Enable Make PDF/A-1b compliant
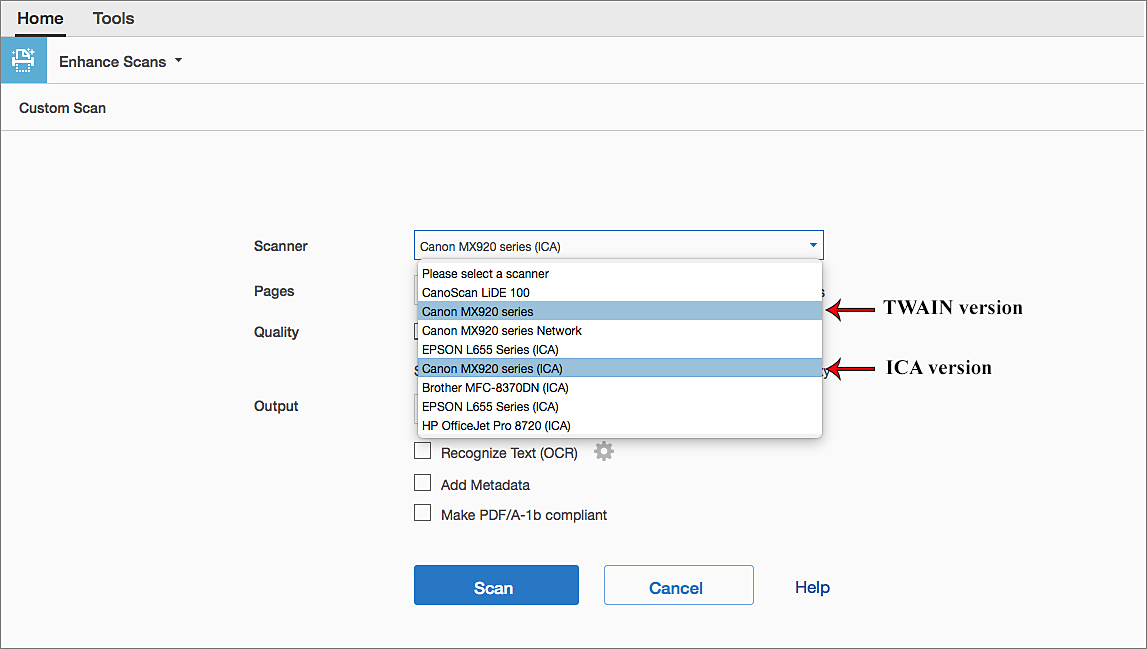Image resolution: width=1147 pixels, height=649 pixels. pos(422,512)
